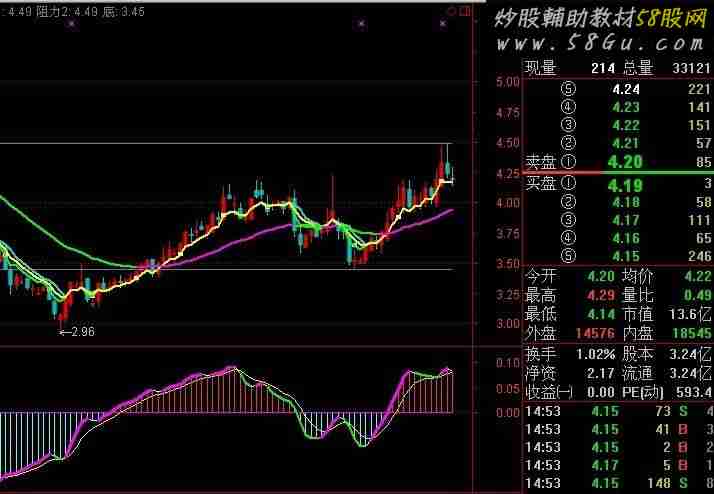Click the 3.25 price axis label

[508, 295]
